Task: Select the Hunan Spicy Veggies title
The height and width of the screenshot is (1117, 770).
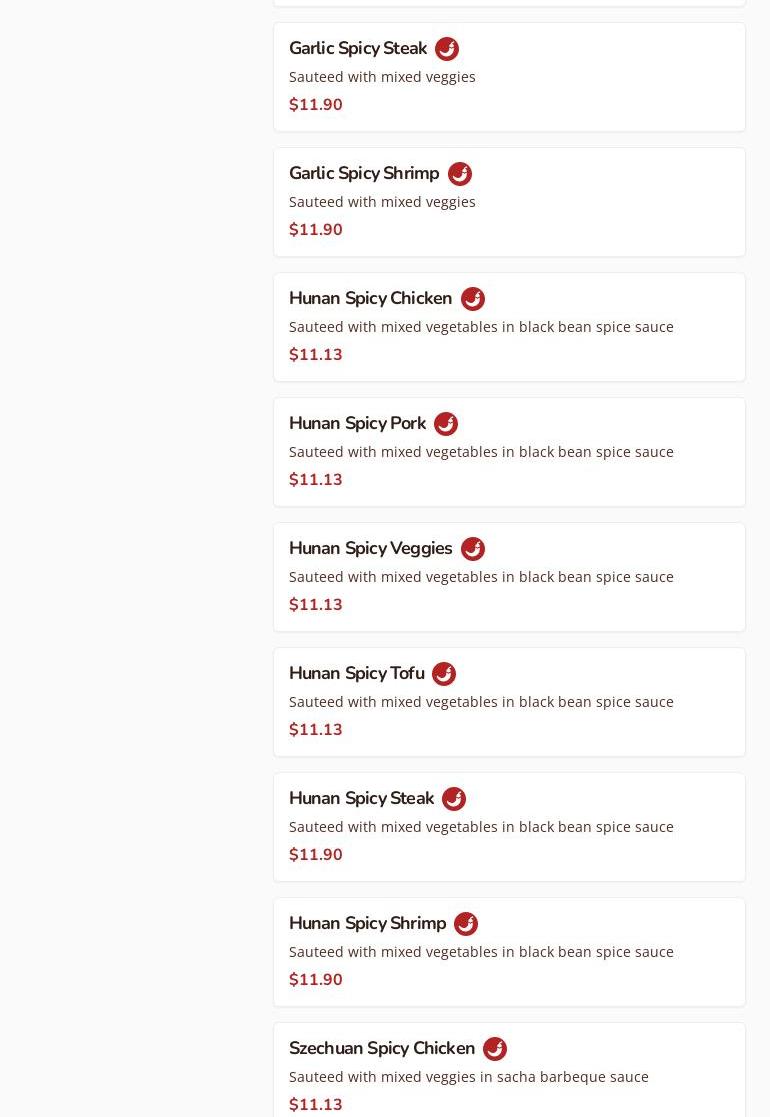Action: 370,549
